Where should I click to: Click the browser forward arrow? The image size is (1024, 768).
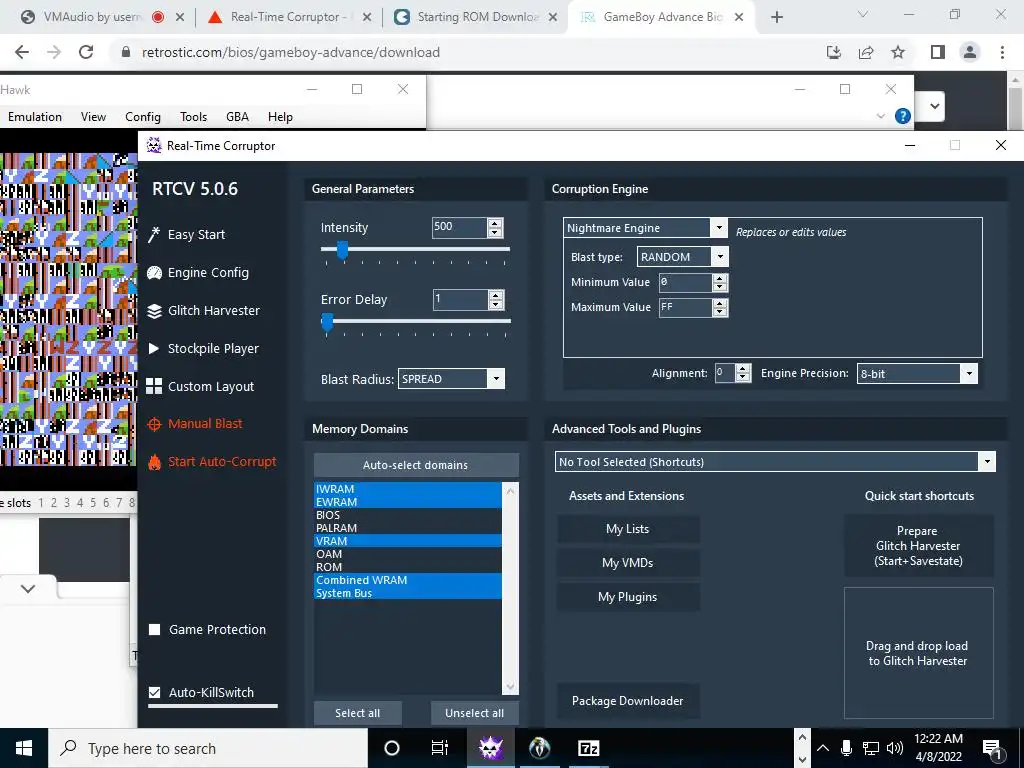54,52
